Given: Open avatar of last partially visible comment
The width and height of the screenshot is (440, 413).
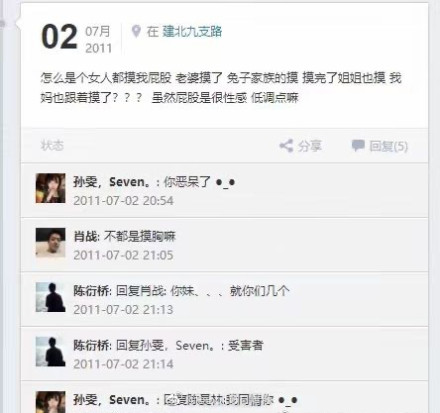Looking at the screenshot, I should [50, 402].
